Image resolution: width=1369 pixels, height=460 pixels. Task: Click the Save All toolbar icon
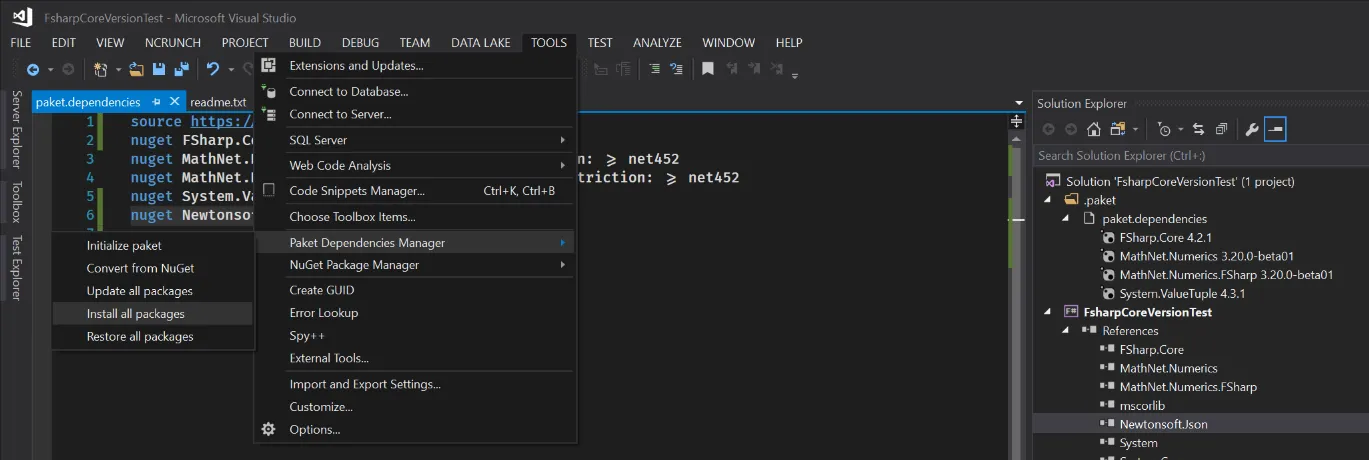pos(181,69)
